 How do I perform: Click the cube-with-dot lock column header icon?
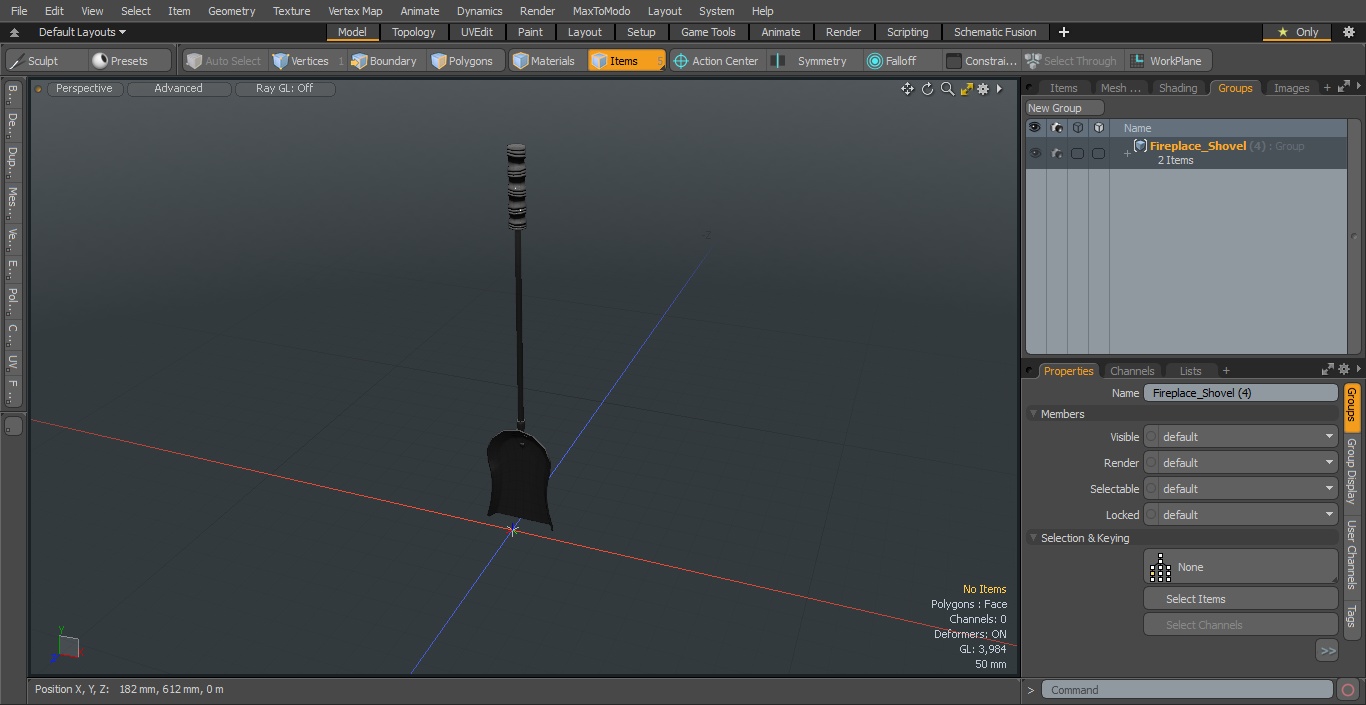tap(1098, 128)
